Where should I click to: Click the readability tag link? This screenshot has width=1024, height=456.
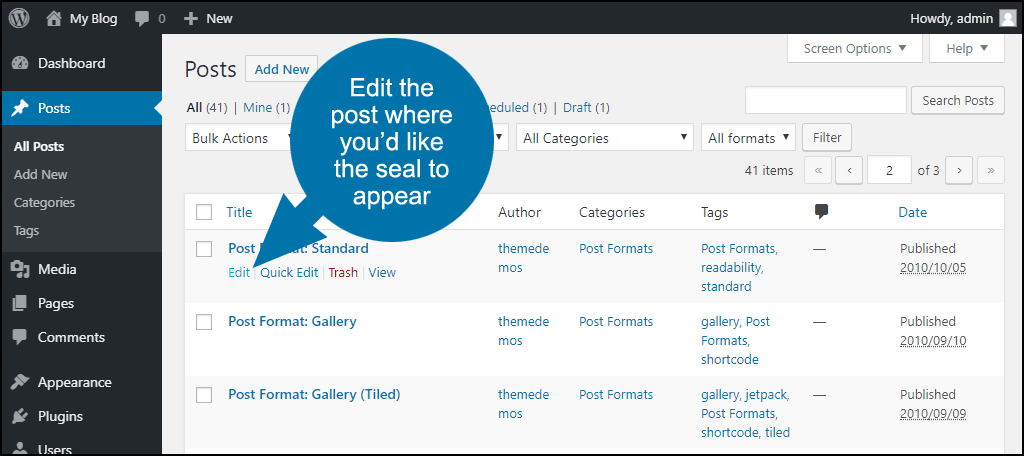(x=731, y=268)
